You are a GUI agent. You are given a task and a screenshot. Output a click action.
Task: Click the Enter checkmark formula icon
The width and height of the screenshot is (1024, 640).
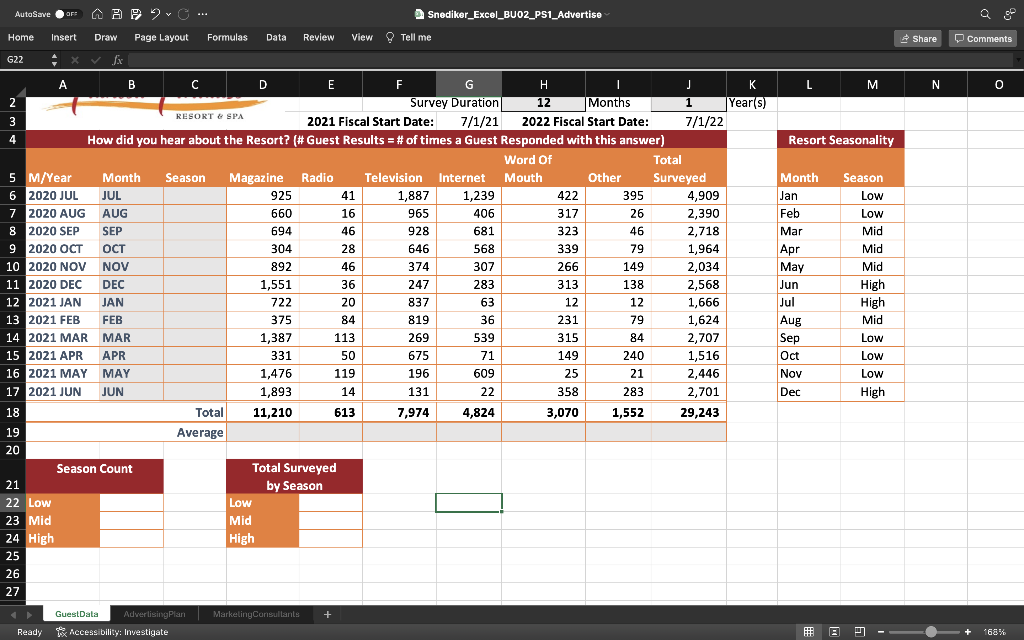coord(96,59)
